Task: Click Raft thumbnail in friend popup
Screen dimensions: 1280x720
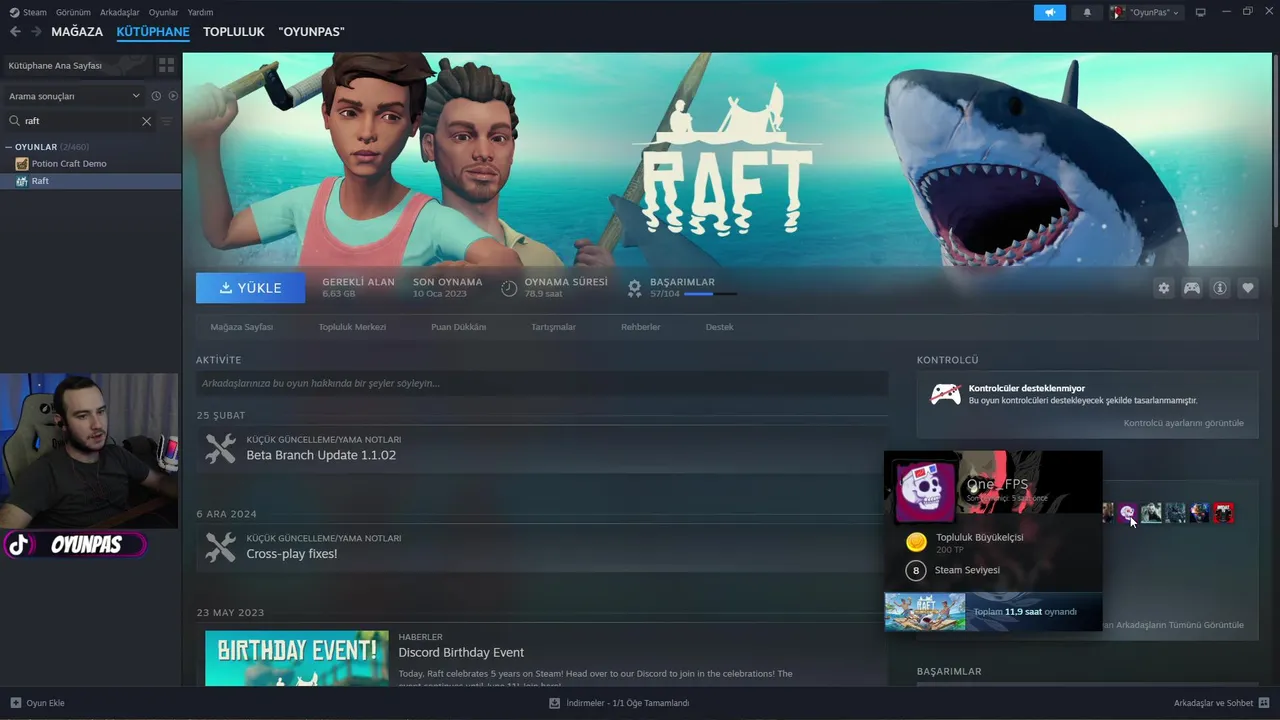Action: (x=925, y=612)
